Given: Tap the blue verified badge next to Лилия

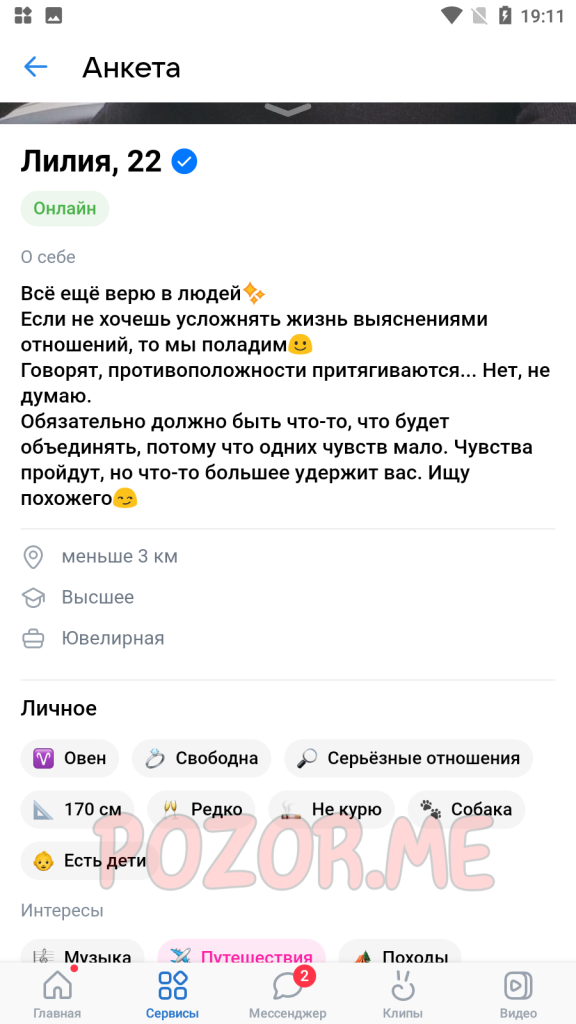Looking at the screenshot, I should (184, 162).
